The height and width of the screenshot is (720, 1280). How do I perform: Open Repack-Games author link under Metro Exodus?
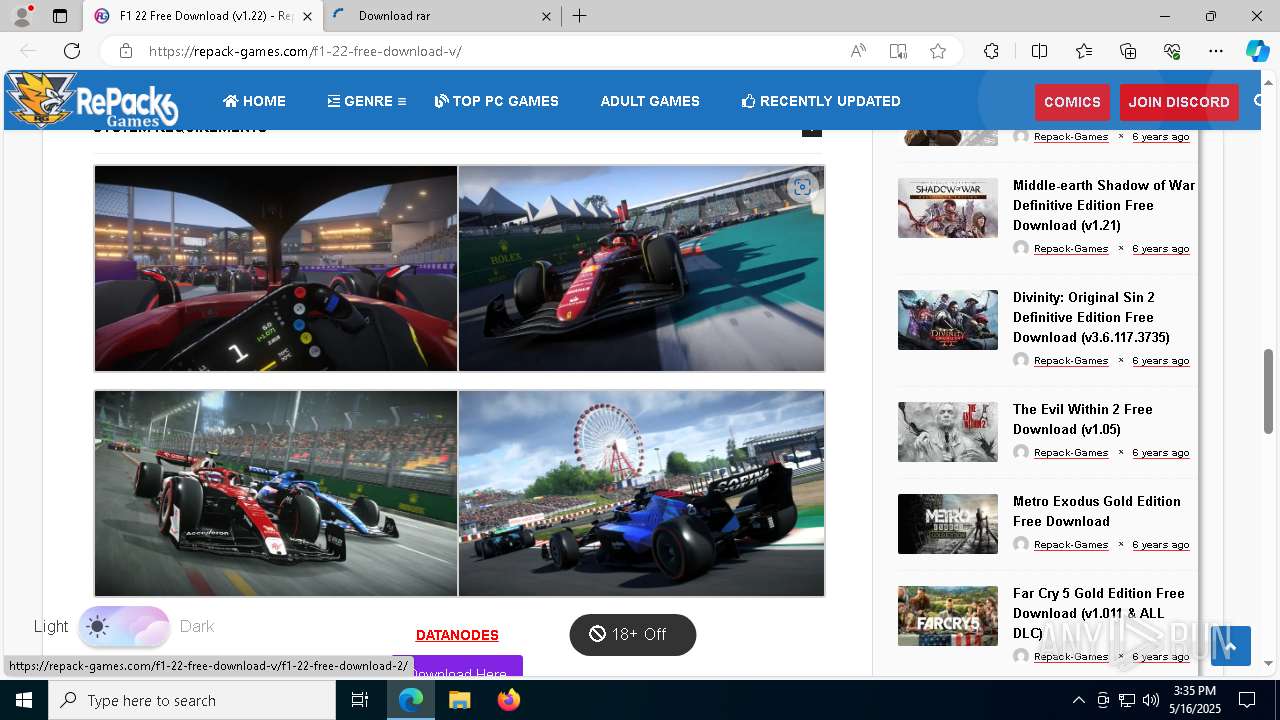click(1071, 545)
